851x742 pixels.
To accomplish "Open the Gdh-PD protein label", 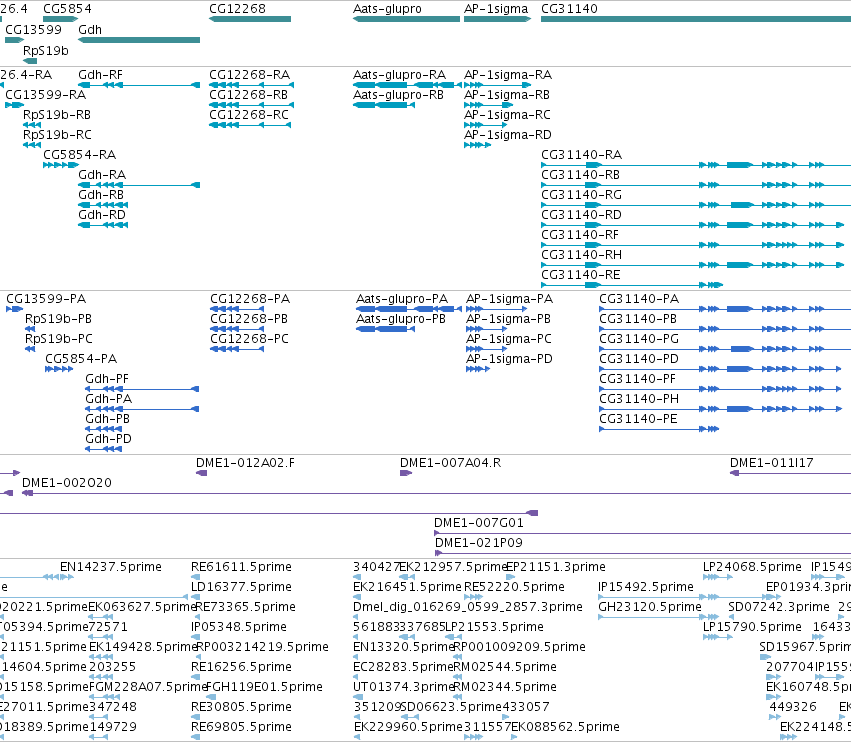I will 109,439.
